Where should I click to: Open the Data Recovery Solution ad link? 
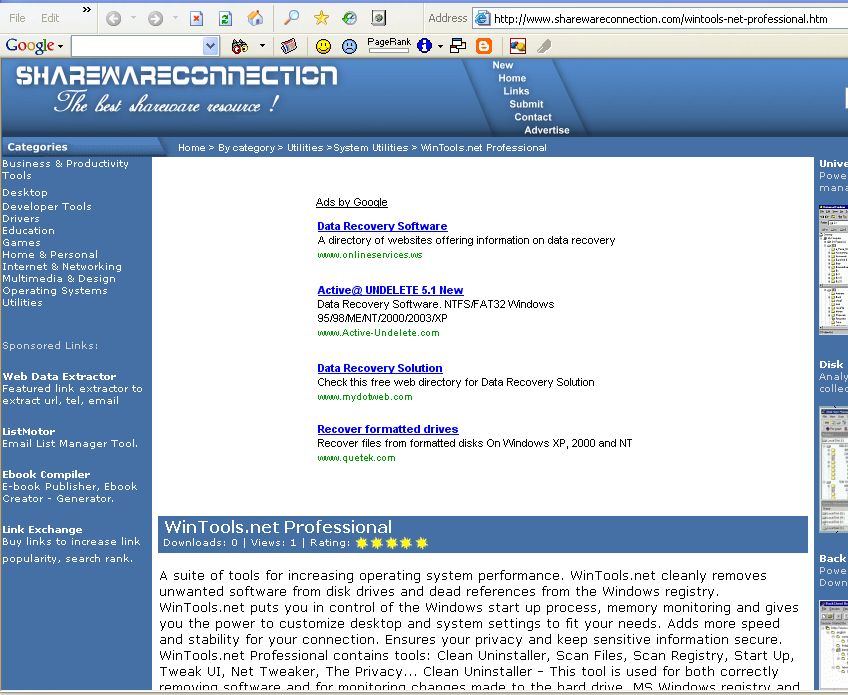[x=380, y=368]
